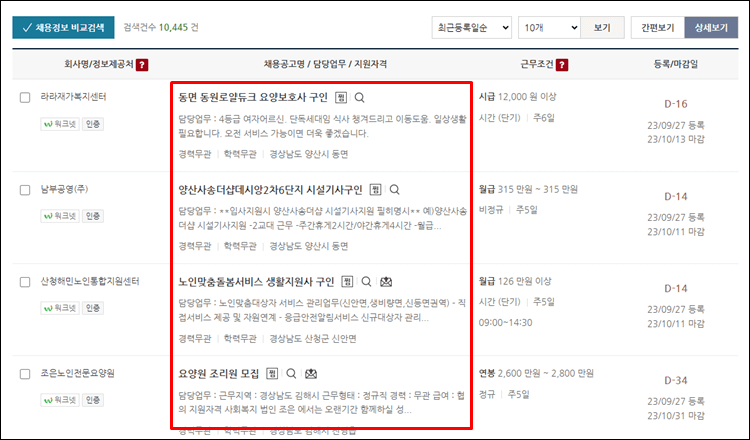Click the magnifier icon next to 요양원 조리원 모집

point(291,373)
